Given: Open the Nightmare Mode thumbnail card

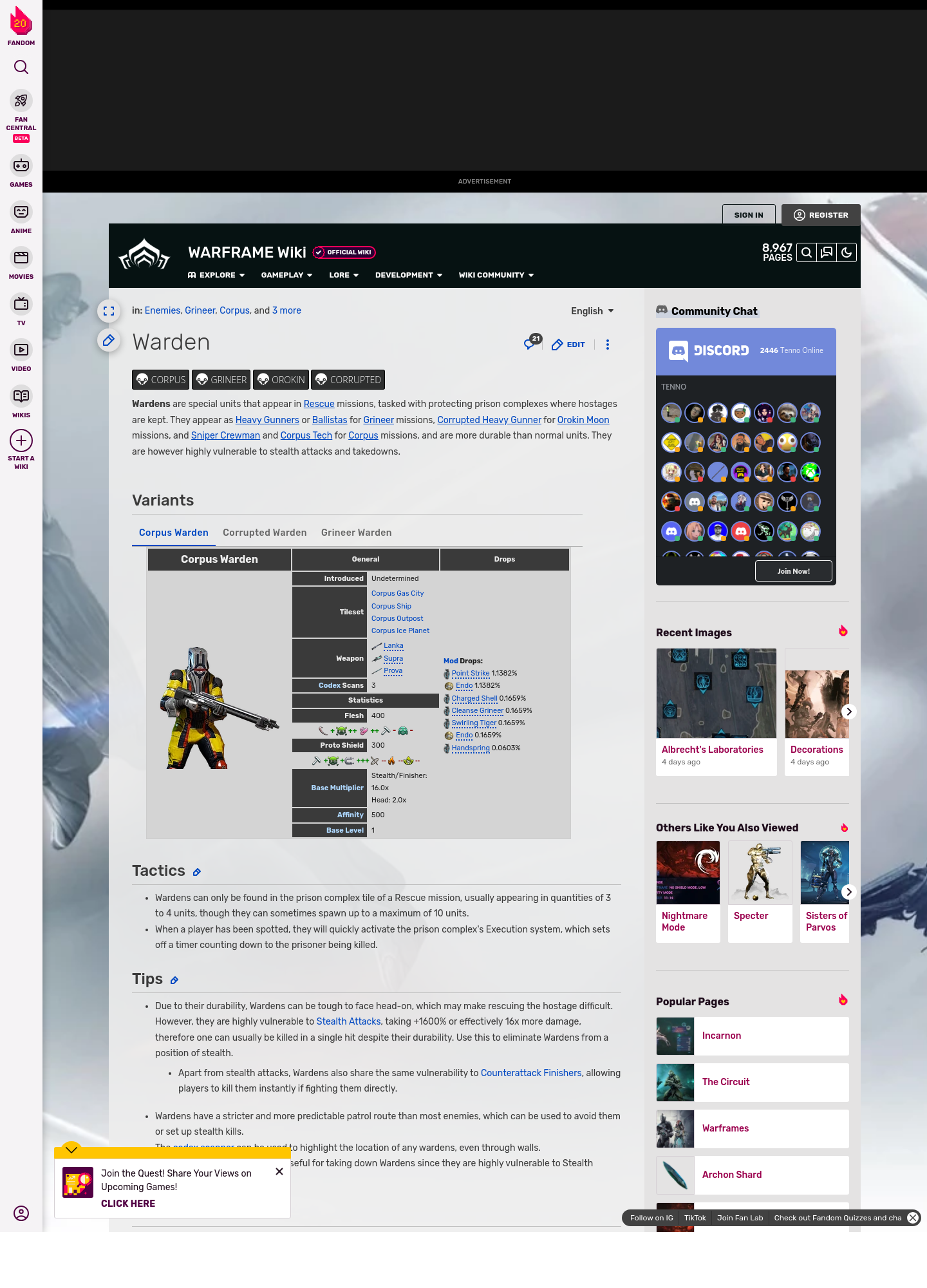Looking at the screenshot, I should [688, 892].
